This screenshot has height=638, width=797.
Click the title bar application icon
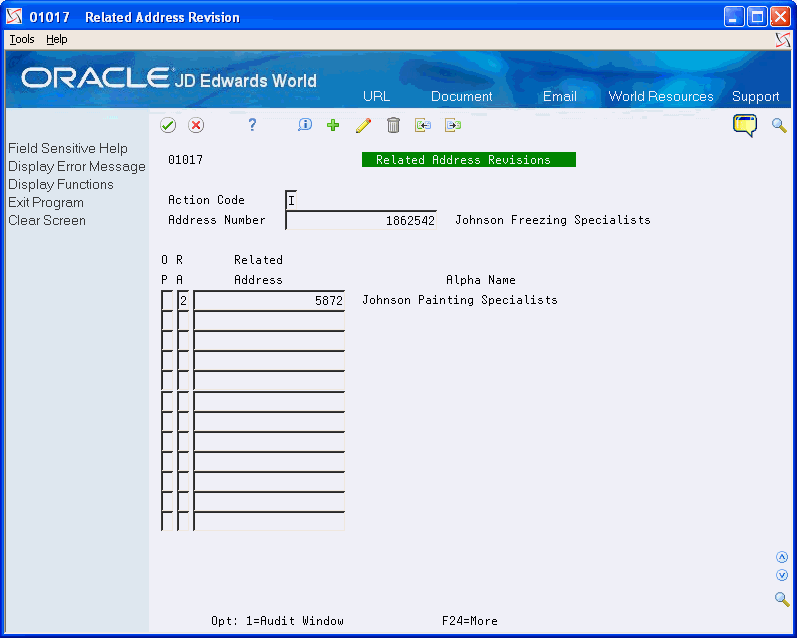pos(14,16)
